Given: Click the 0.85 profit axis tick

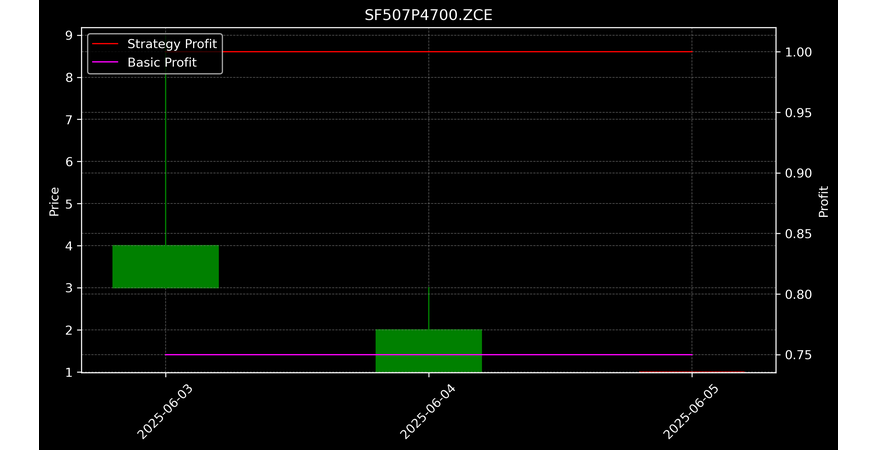Looking at the screenshot, I should 798,233.
